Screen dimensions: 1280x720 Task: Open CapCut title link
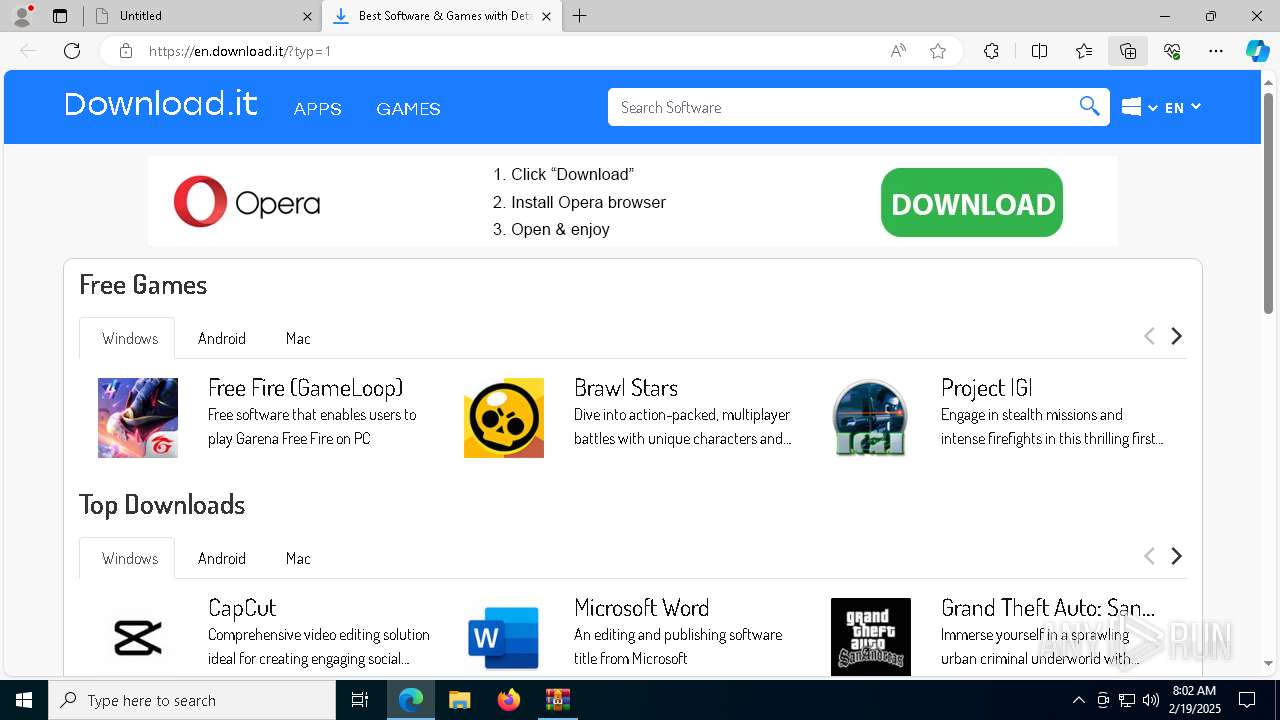click(242, 607)
